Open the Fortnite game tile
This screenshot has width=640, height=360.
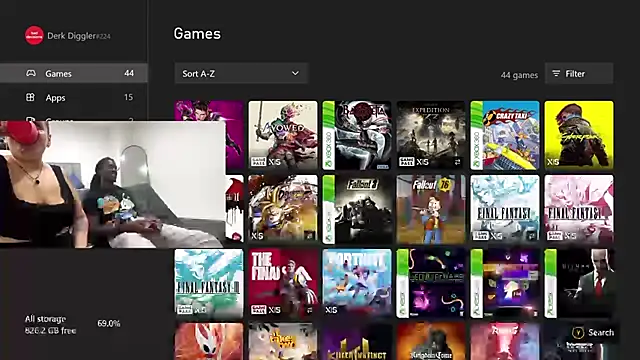(x=357, y=283)
